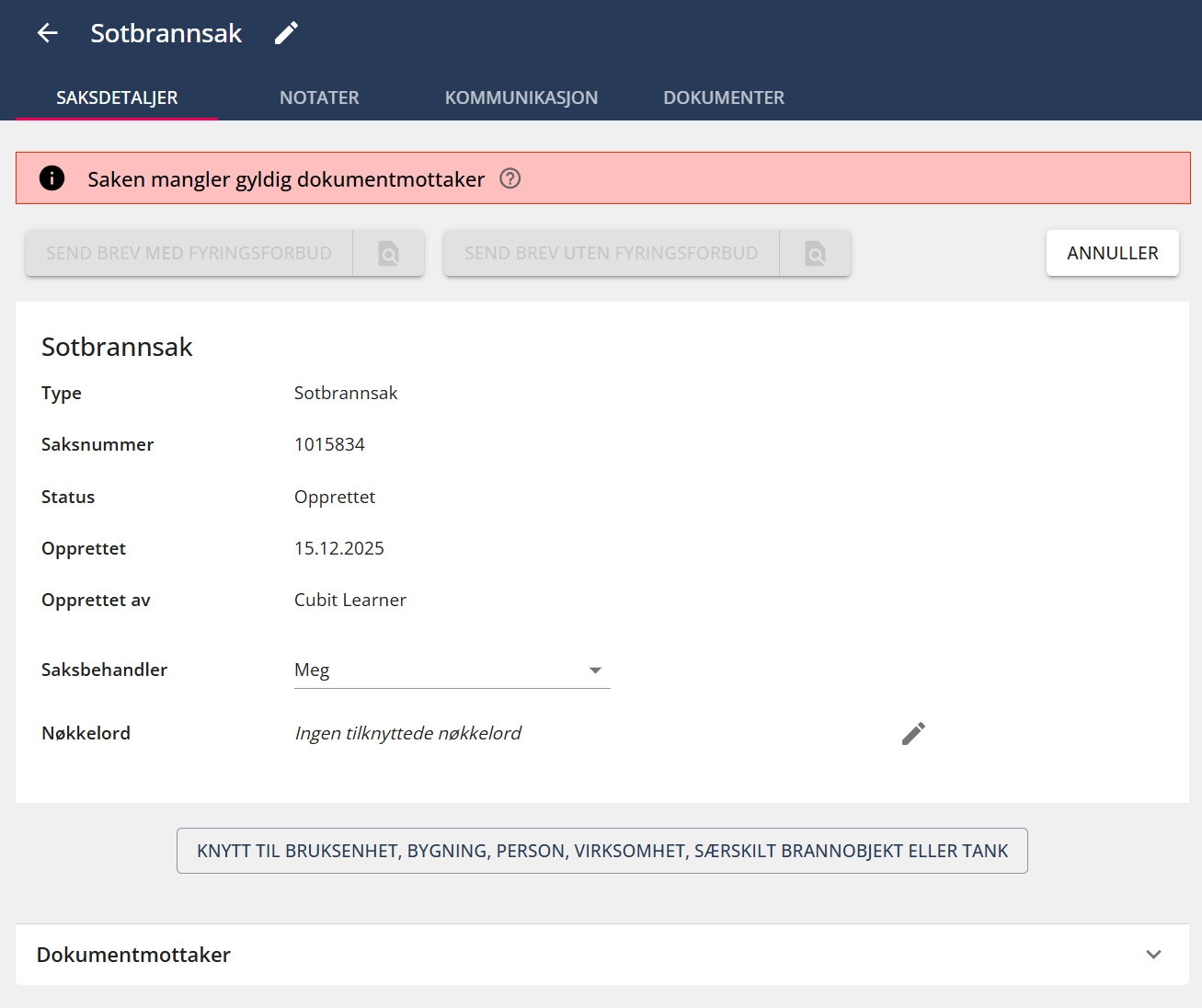Click the creator name Cubit Learner
The image size is (1202, 1008).
coord(350,600)
